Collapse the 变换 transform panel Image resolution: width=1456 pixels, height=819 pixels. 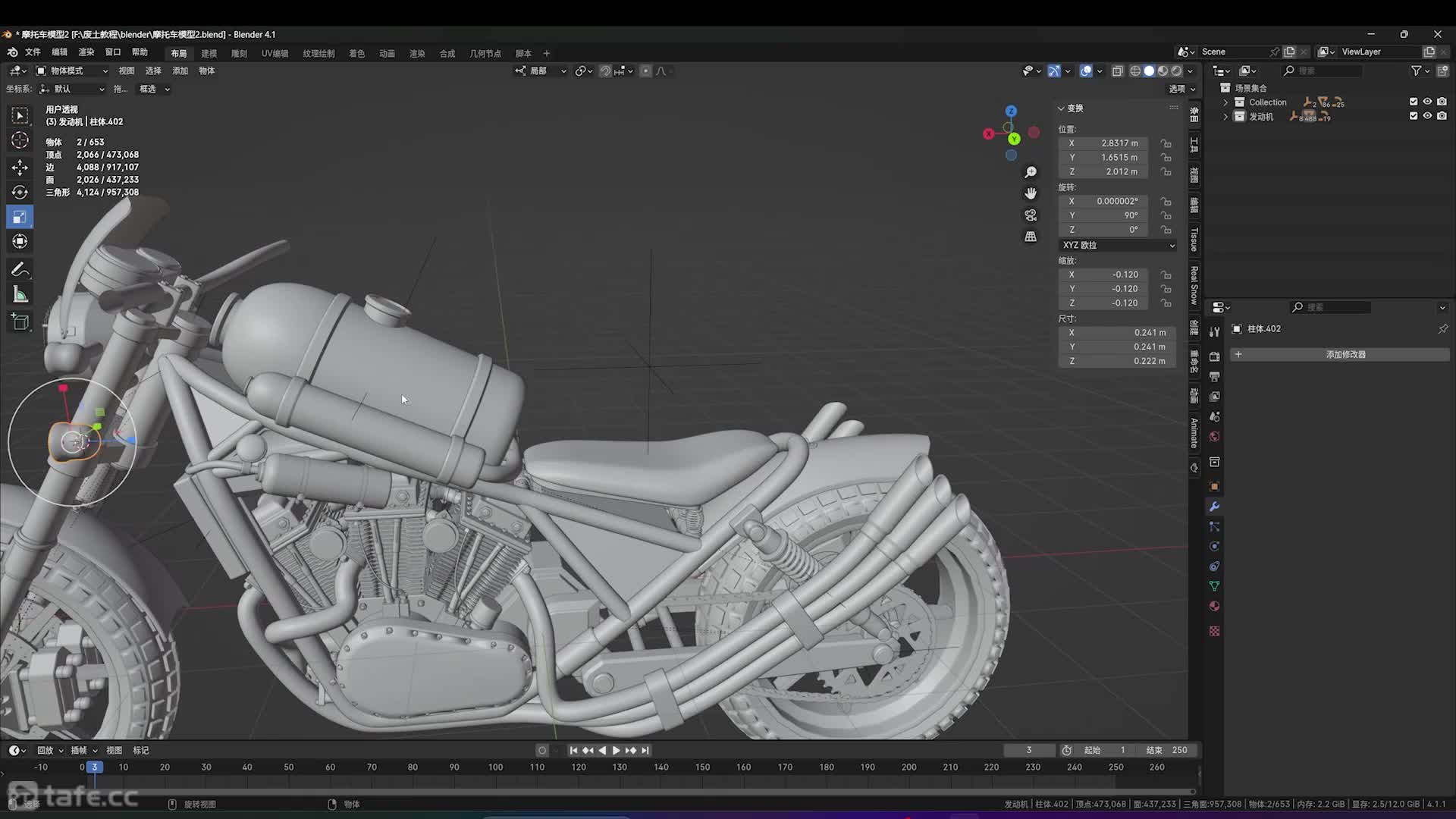[1061, 108]
